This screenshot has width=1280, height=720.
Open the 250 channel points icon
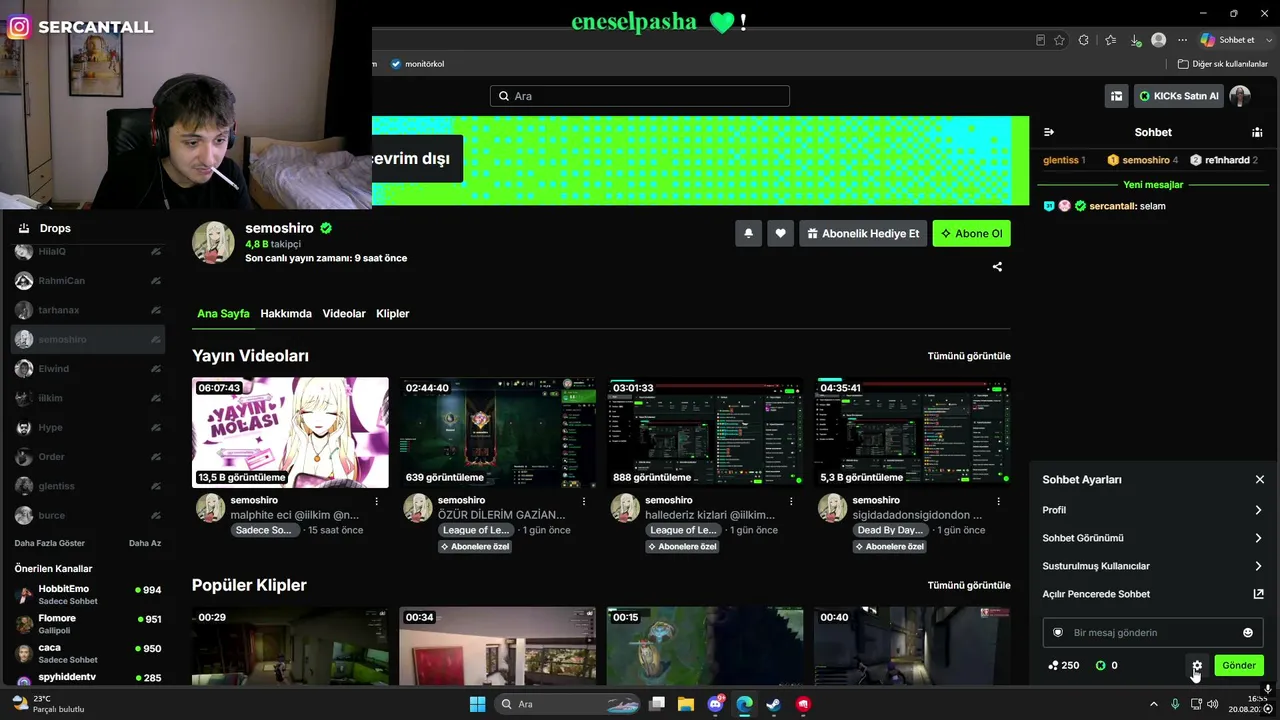pyautogui.click(x=1053, y=665)
